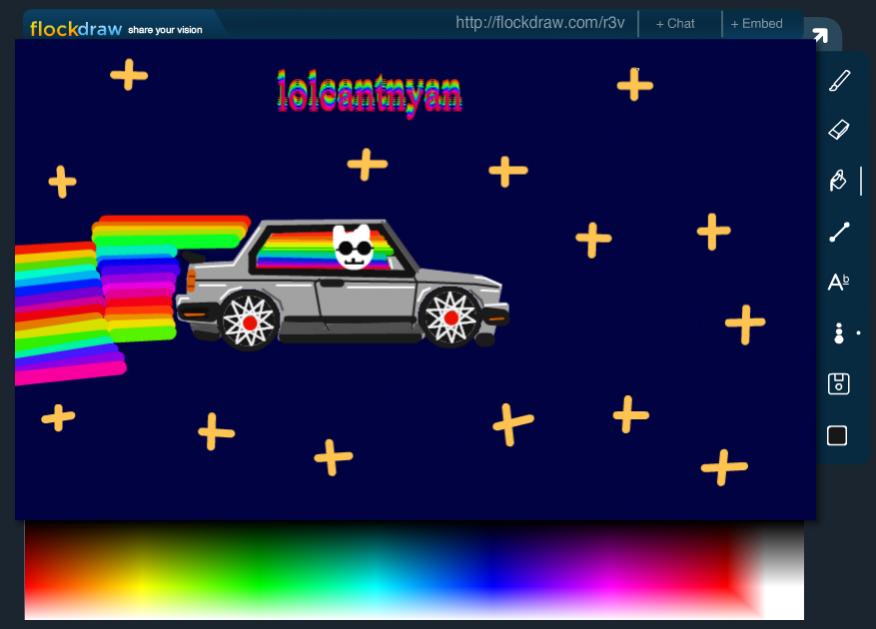This screenshot has height=629, width=876.
Task: Click the lolcantnyan rainbow text
Action: point(369,93)
